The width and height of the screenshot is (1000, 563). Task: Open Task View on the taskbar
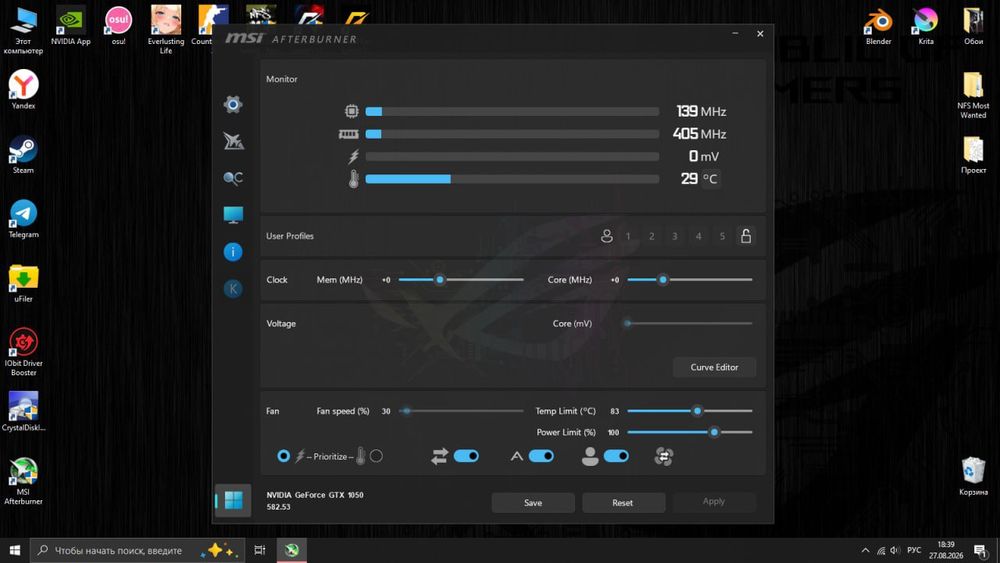click(x=260, y=550)
